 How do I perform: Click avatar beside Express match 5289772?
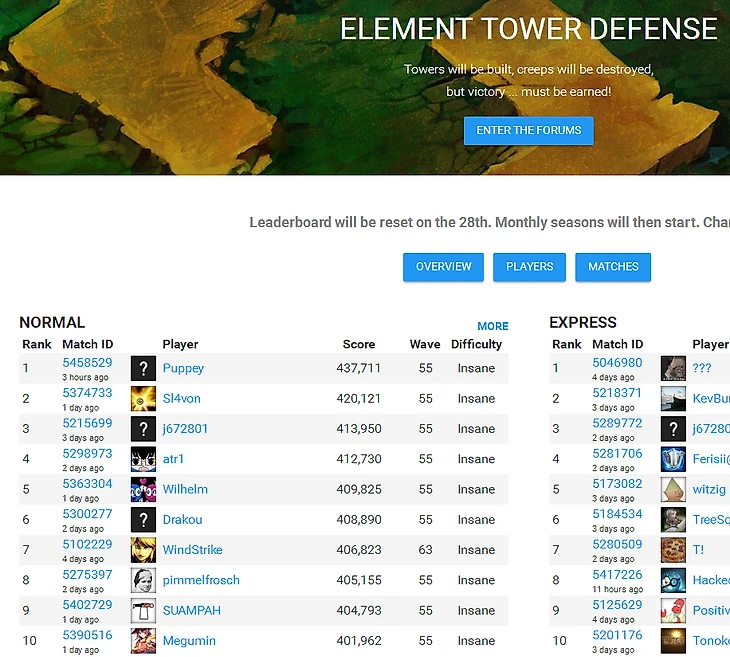coord(673,429)
